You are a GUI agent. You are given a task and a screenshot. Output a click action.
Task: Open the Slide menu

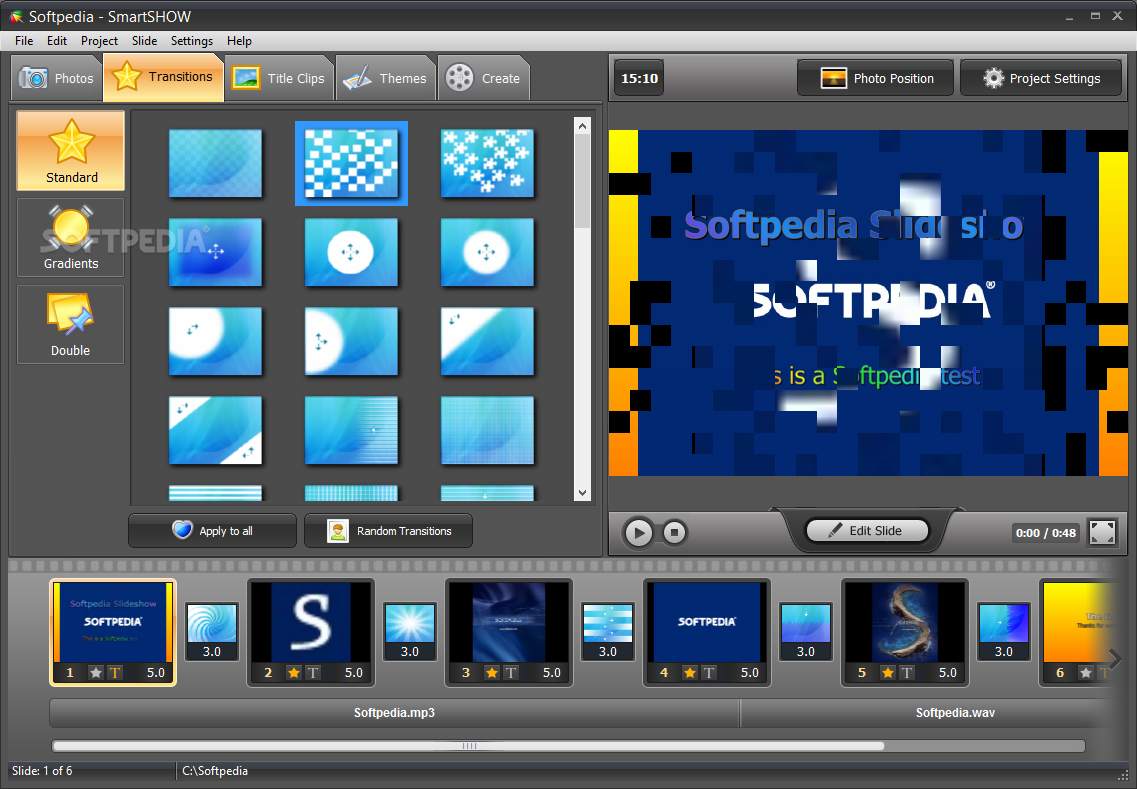point(144,41)
